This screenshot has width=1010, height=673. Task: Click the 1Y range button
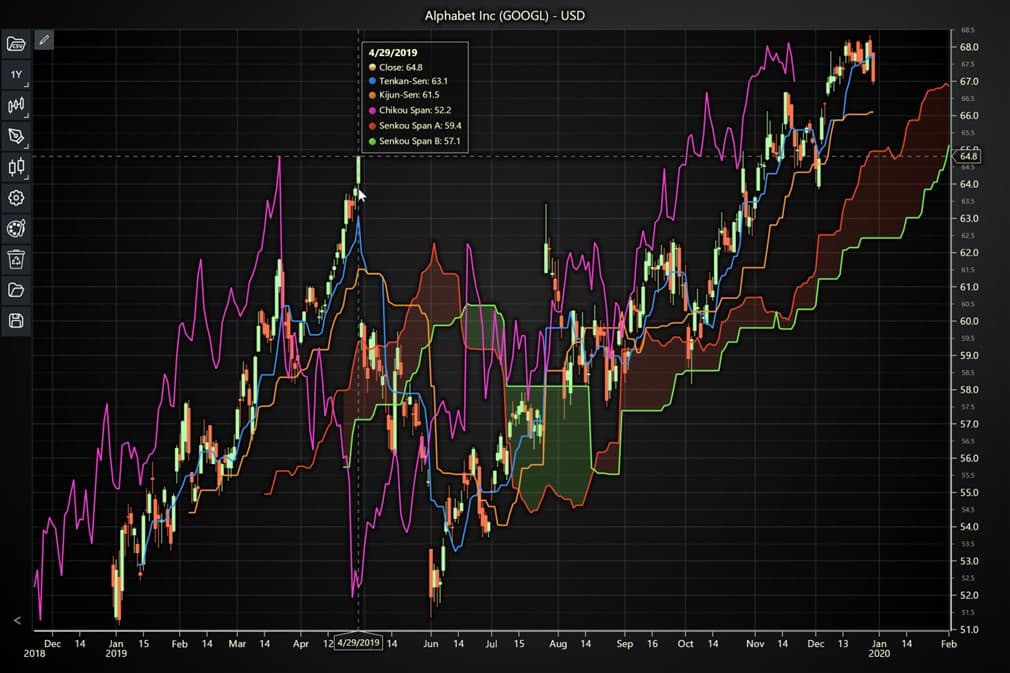(x=14, y=74)
